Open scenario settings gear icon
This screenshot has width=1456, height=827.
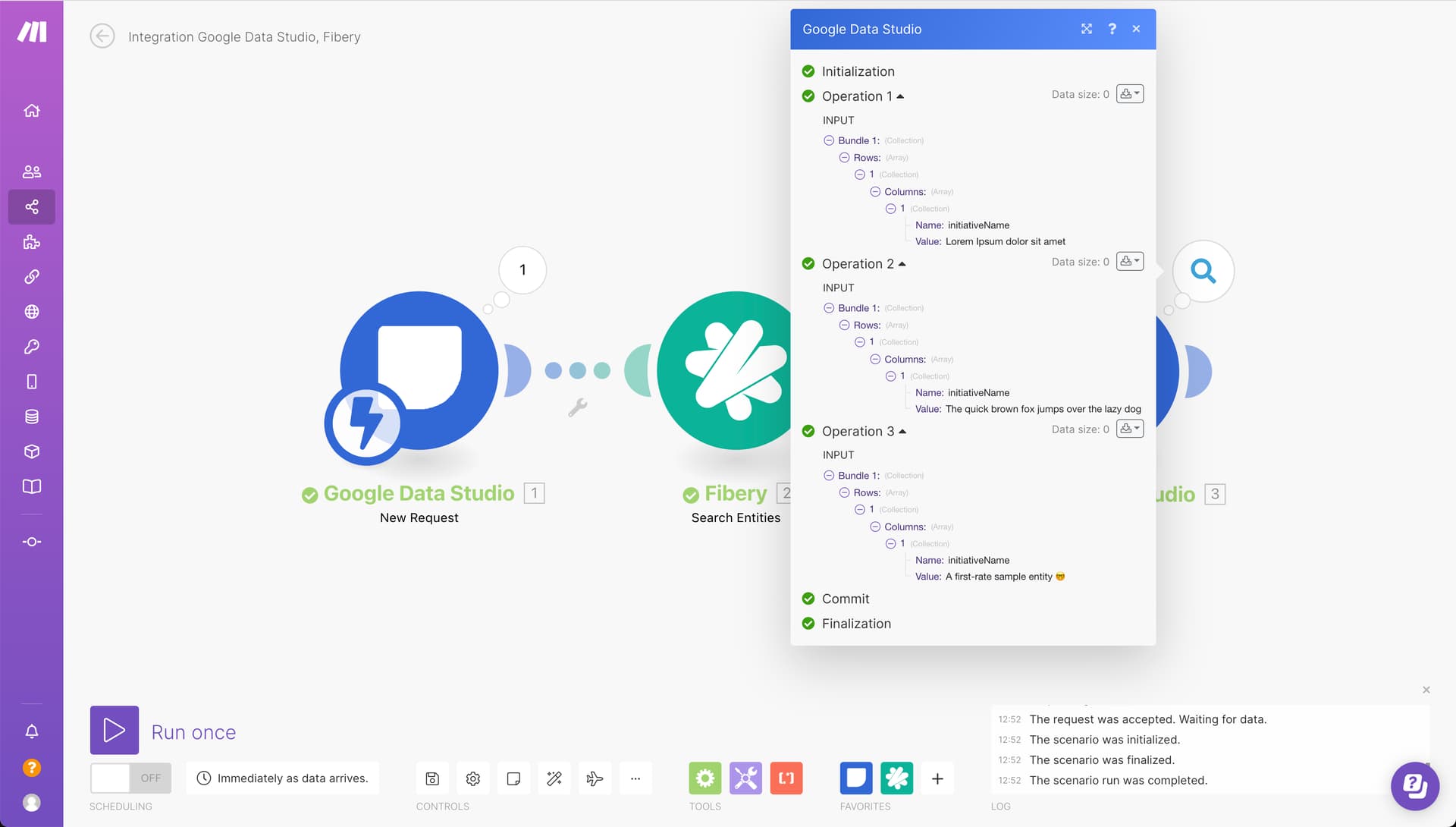[473, 778]
